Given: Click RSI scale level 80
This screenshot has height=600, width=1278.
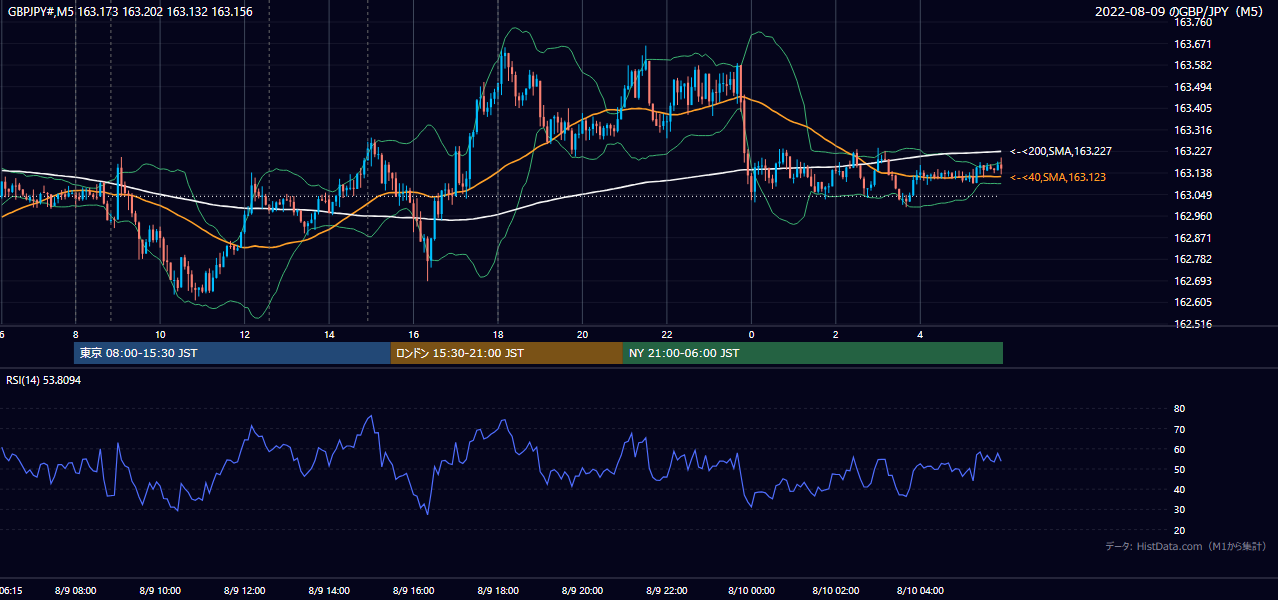Looking at the screenshot, I should (x=1179, y=409).
